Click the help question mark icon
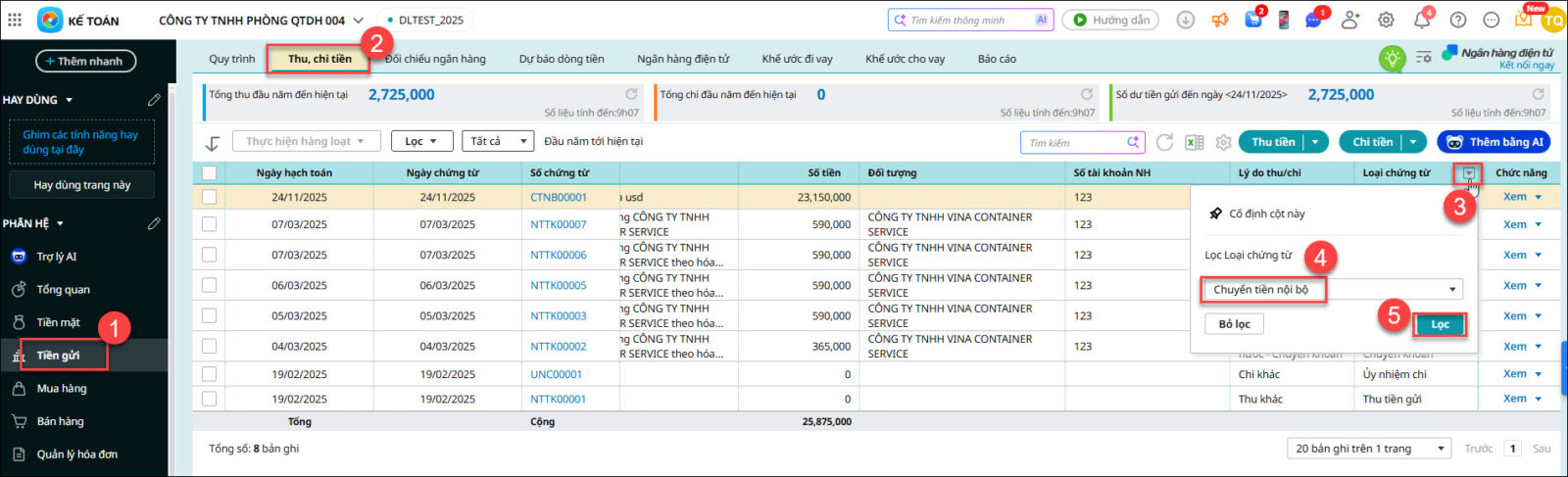 click(x=1458, y=20)
